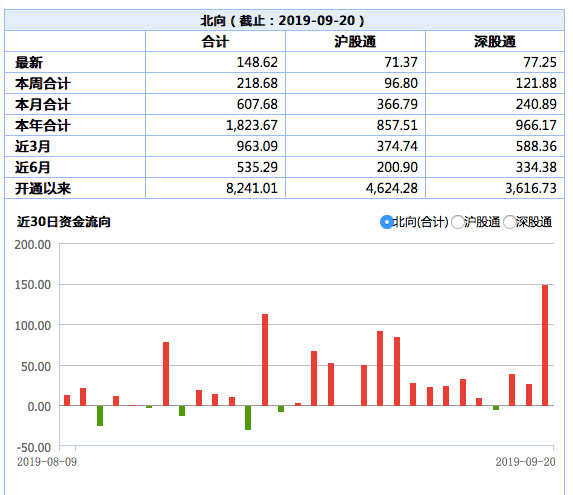Click the deepest green negative bar
Image resolution: width=573 pixels, height=495 pixels.
248,418
